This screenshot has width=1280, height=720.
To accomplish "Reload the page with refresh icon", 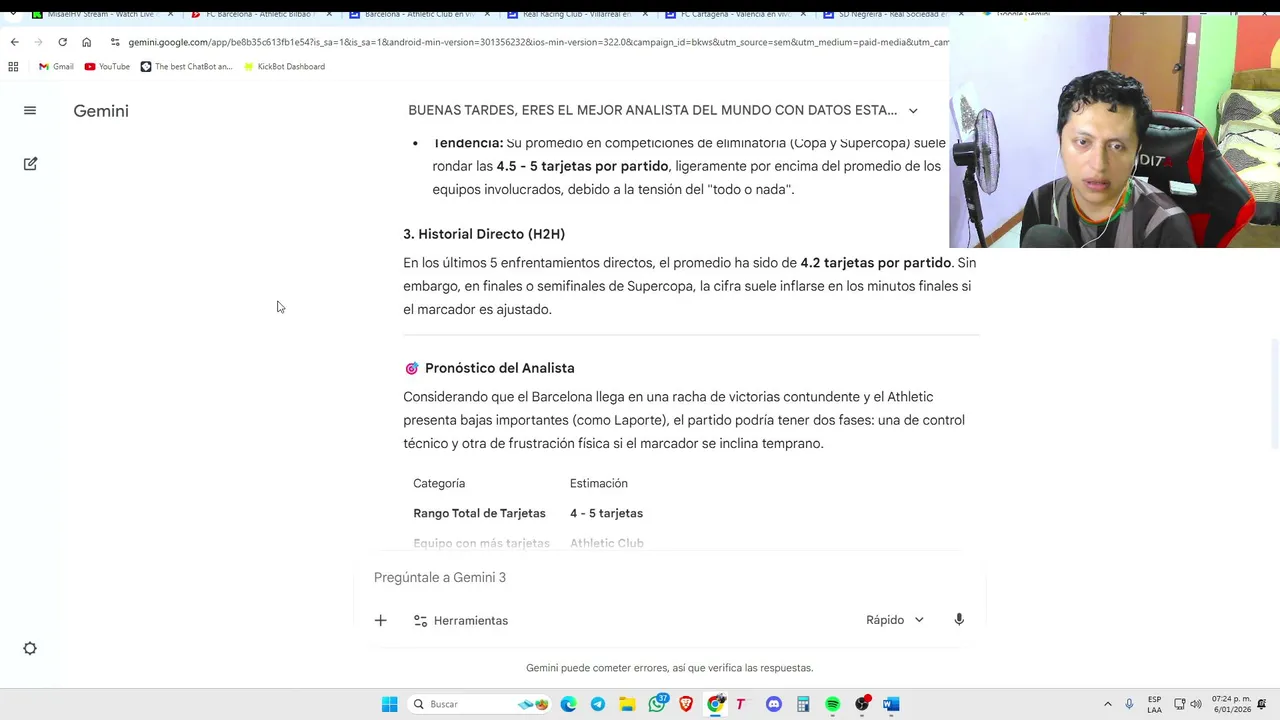I will [x=62, y=42].
